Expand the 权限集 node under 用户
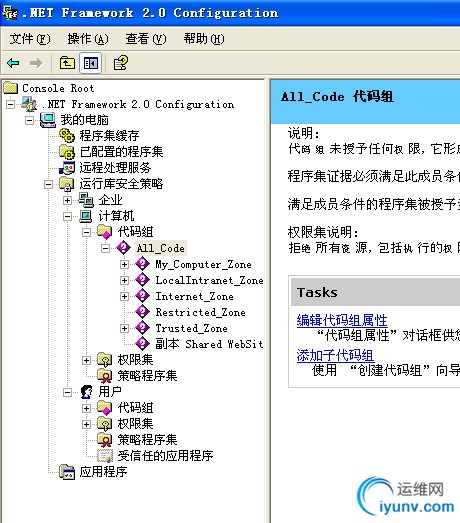 [86, 424]
